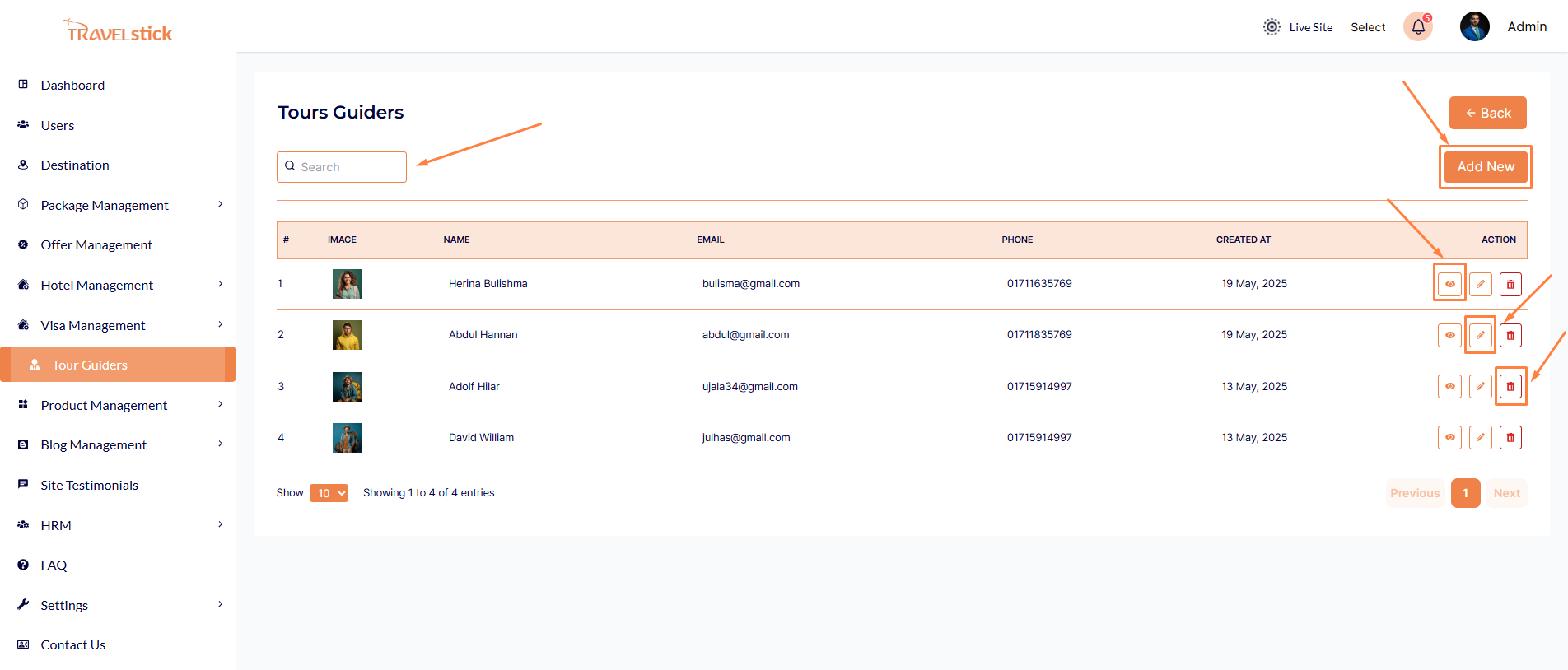The image size is (1568, 670).
Task: Edit Abdul Hannan's guider record
Action: [x=1480, y=335]
